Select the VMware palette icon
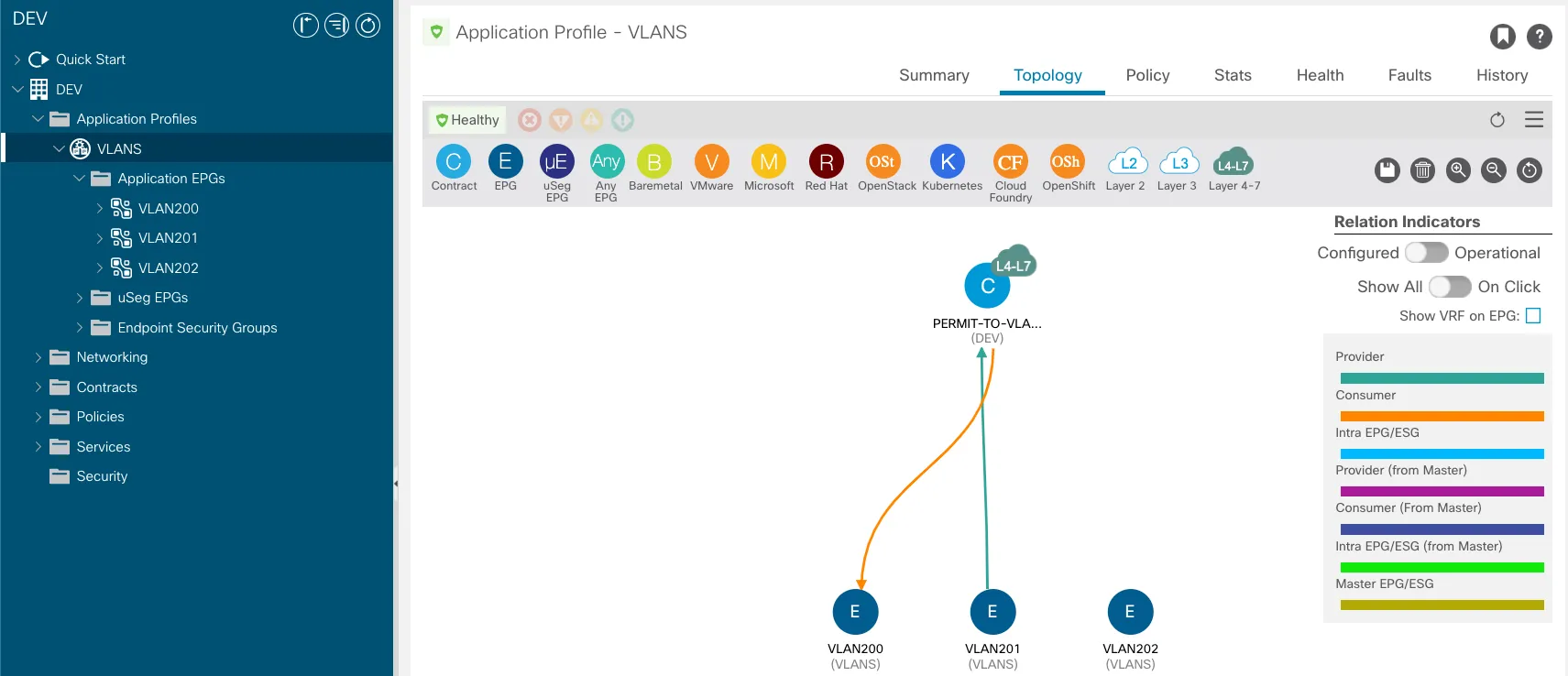Screen dimensions: 1568x676 pos(711,162)
